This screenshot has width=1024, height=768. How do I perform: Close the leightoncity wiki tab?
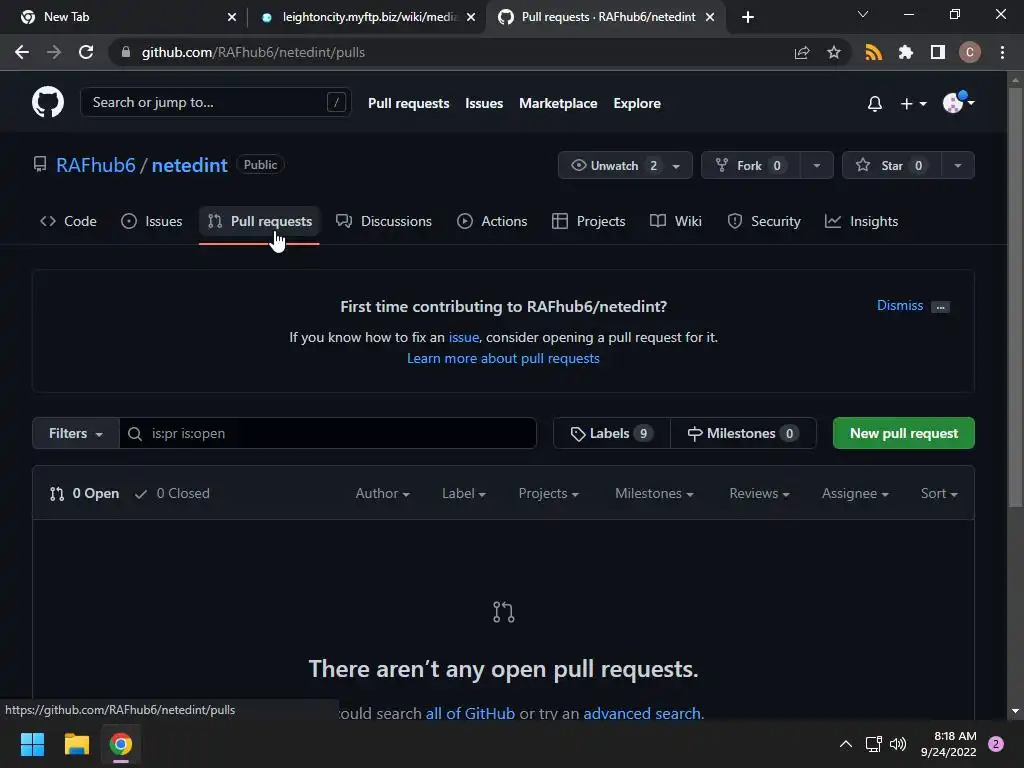471,18
